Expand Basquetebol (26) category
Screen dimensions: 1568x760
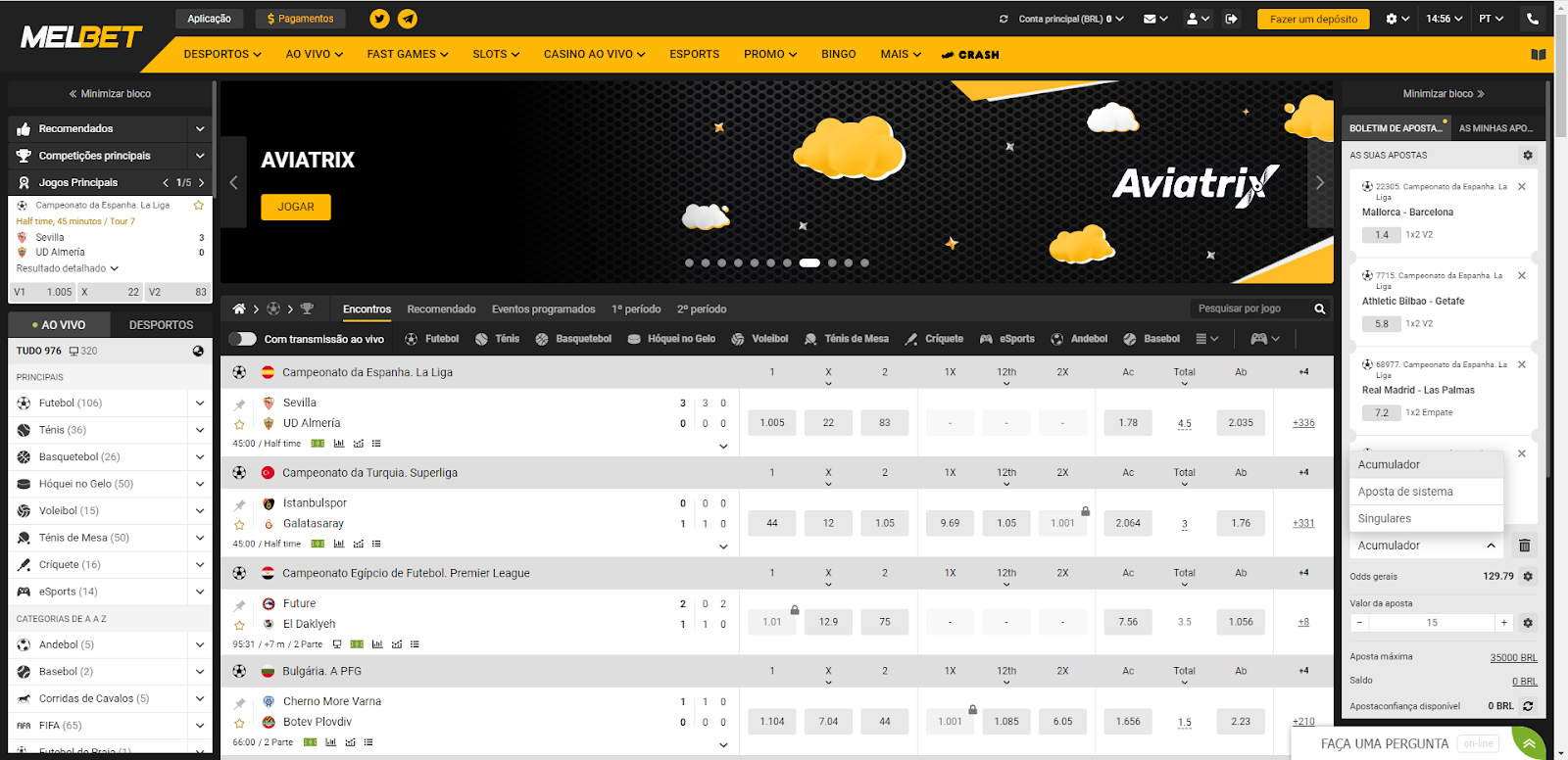pos(200,457)
